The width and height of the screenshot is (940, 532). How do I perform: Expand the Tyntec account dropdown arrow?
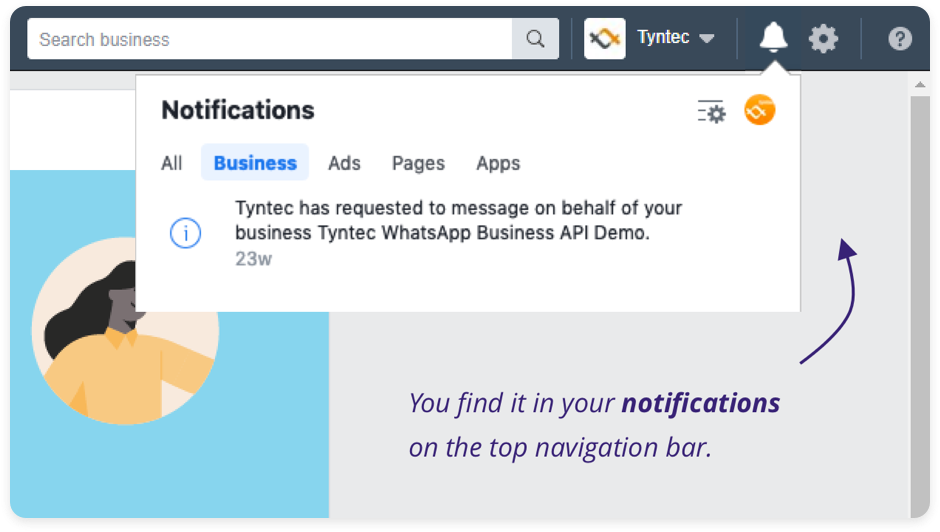coord(707,39)
